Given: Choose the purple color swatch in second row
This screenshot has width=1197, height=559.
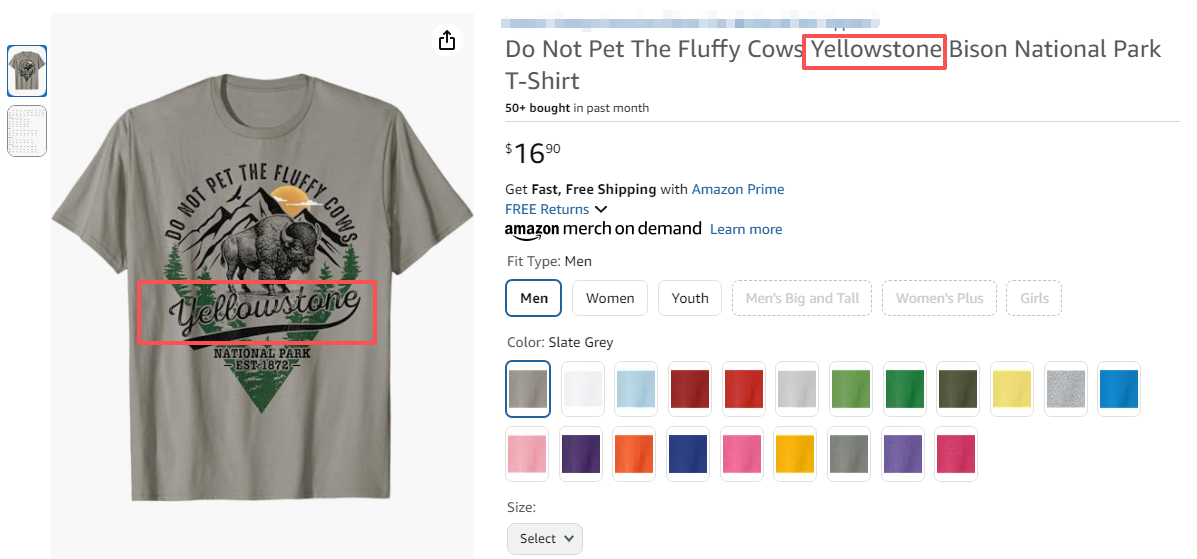Looking at the screenshot, I should tap(582, 454).
